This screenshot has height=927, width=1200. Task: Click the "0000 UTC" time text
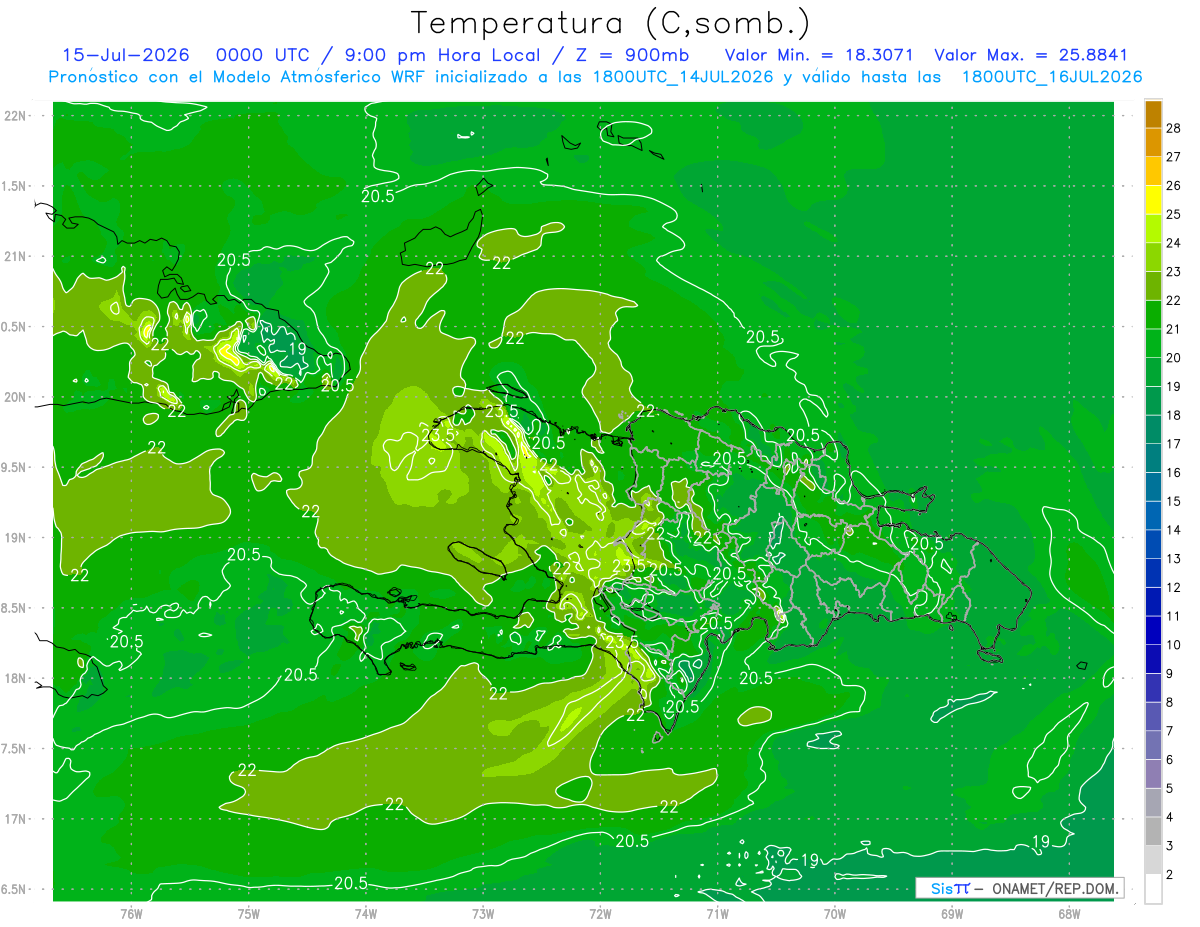point(263,55)
